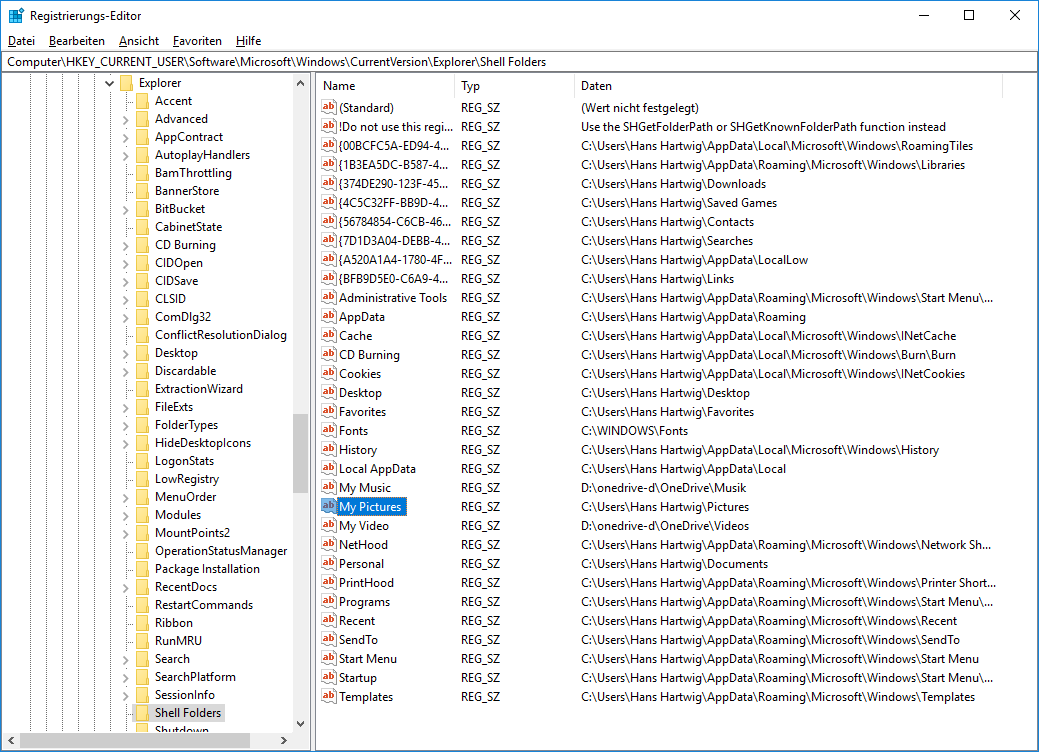
Task: Click the folder icon of the FileExts key
Action: click(142, 407)
